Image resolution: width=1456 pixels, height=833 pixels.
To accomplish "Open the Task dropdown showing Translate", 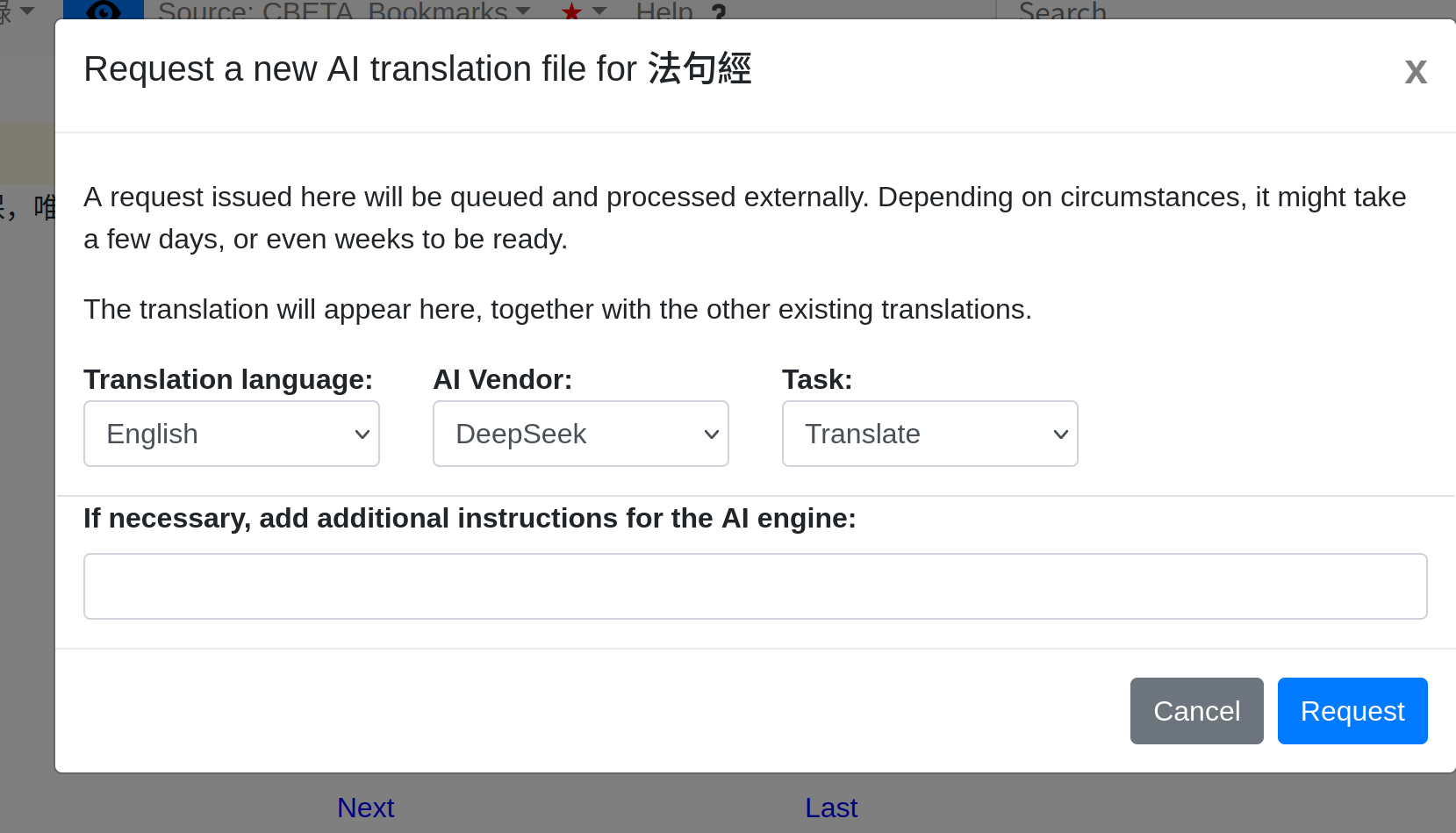I will point(929,434).
